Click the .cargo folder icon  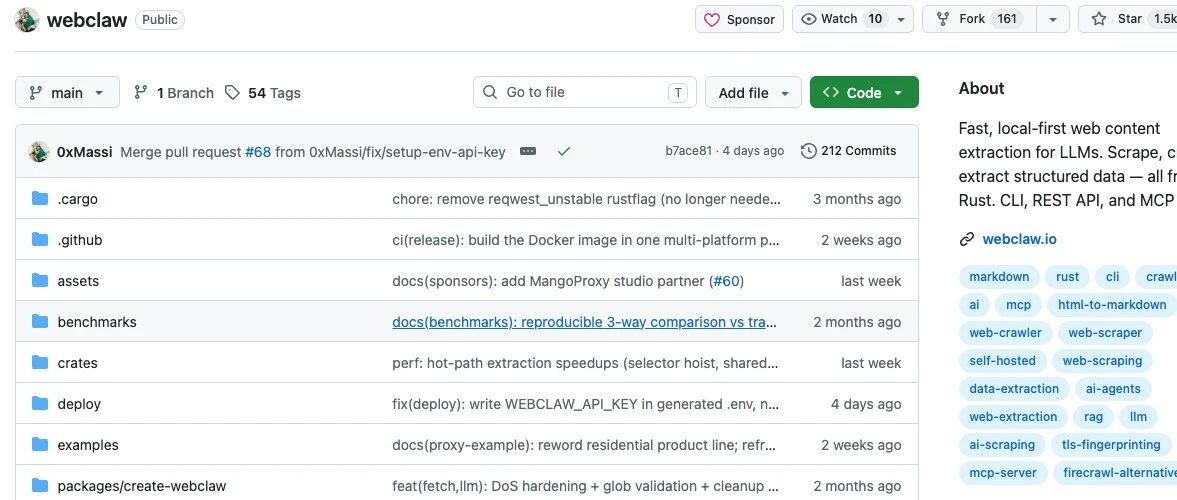[x=40, y=199]
